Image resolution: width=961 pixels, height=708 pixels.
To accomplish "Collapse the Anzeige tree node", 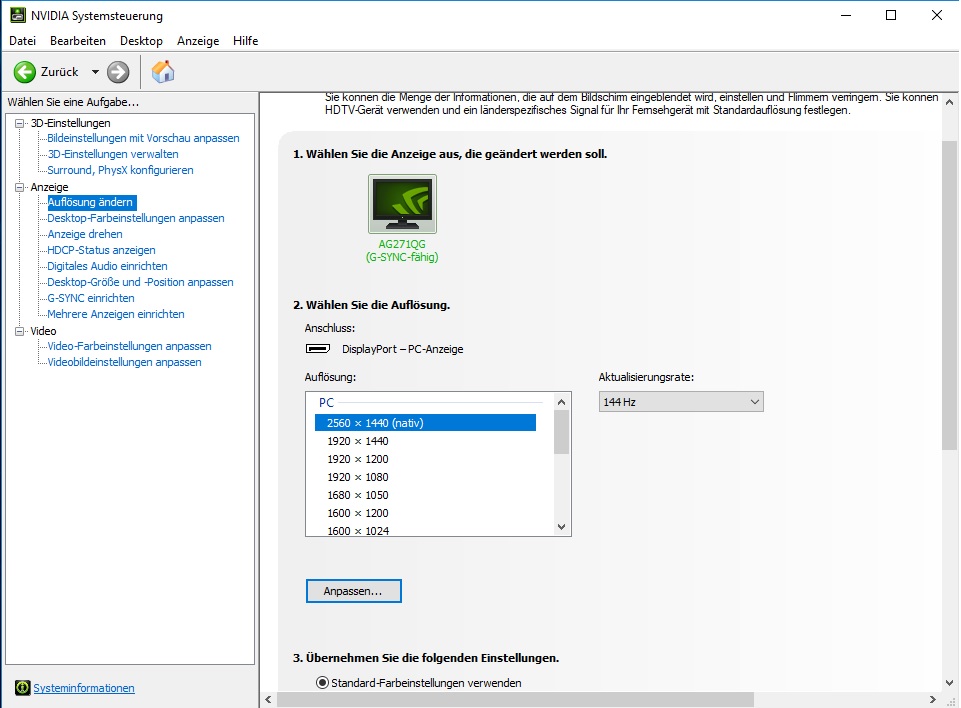I will coord(20,187).
